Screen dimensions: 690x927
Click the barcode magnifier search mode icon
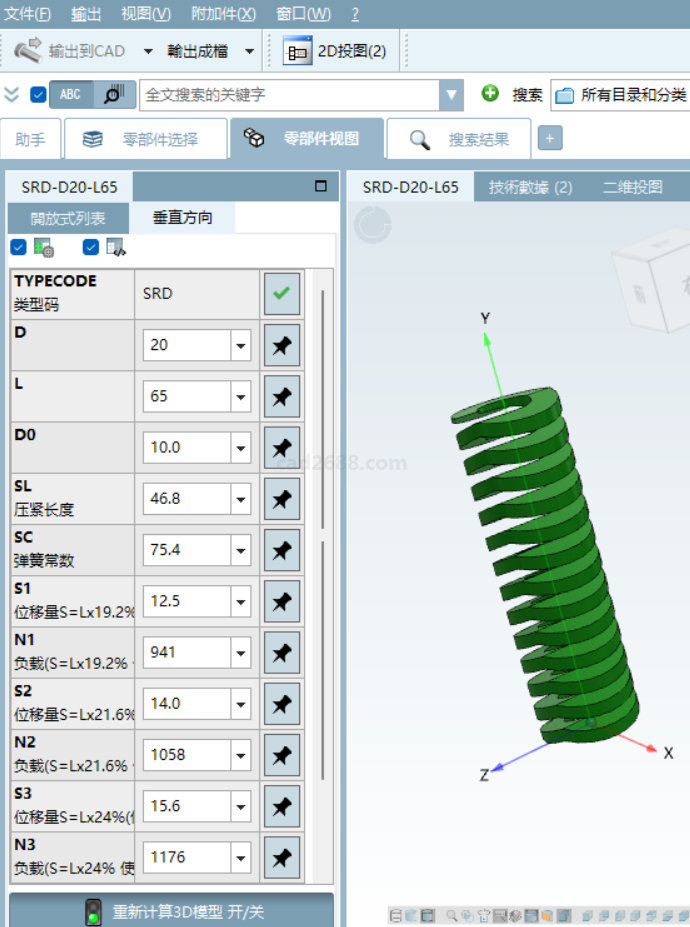(x=114, y=94)
